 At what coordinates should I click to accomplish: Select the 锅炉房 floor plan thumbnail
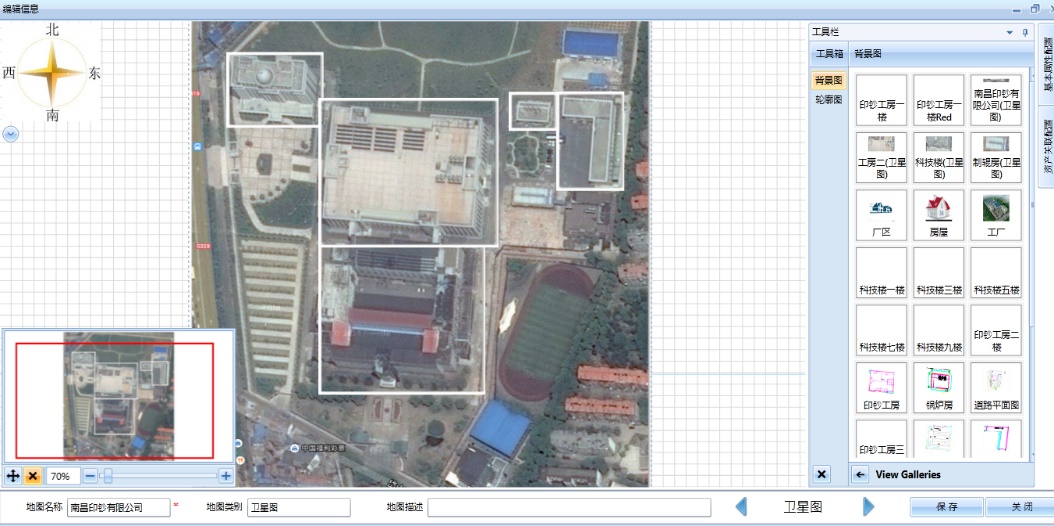pos(938,388)
